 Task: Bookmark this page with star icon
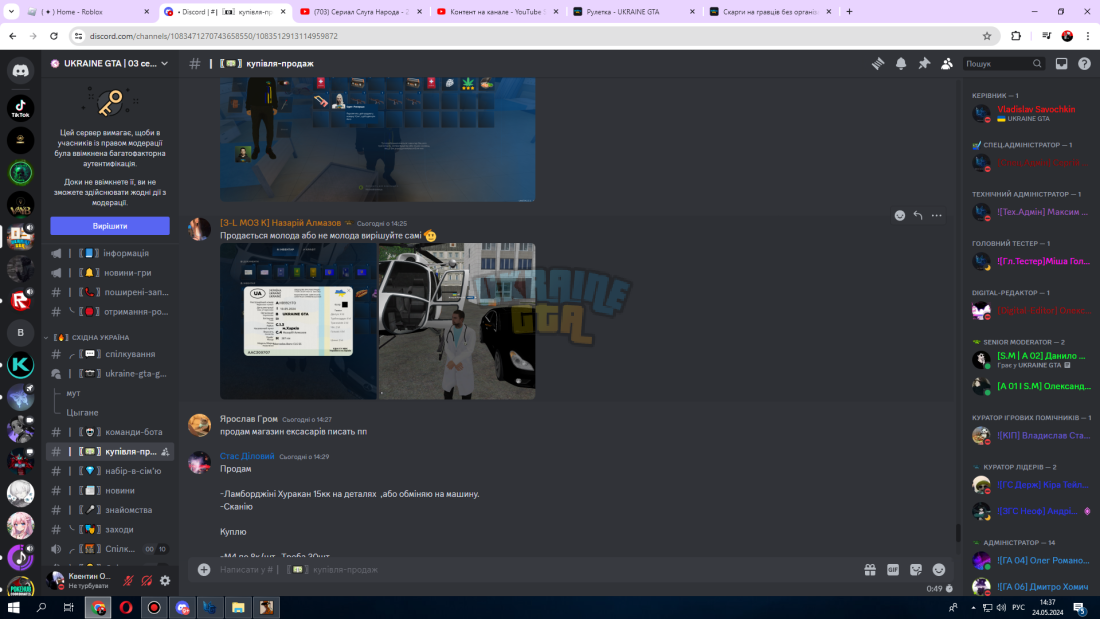(x=986, y=36)
